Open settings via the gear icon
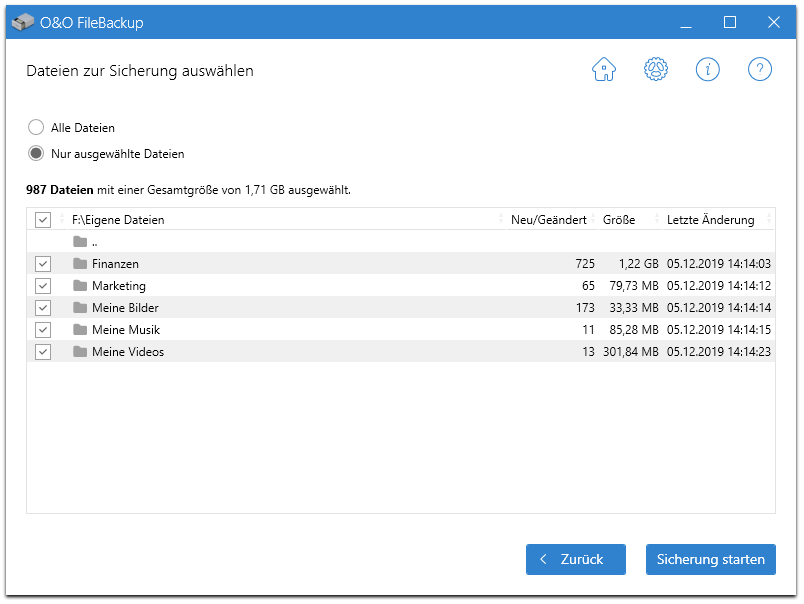 pos(656,69)
